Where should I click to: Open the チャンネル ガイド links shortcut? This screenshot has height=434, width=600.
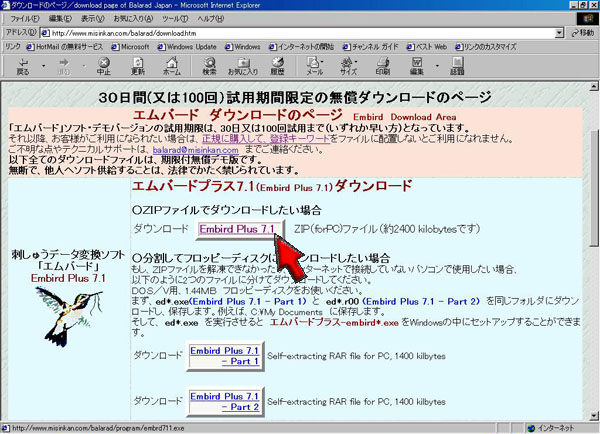370,47
